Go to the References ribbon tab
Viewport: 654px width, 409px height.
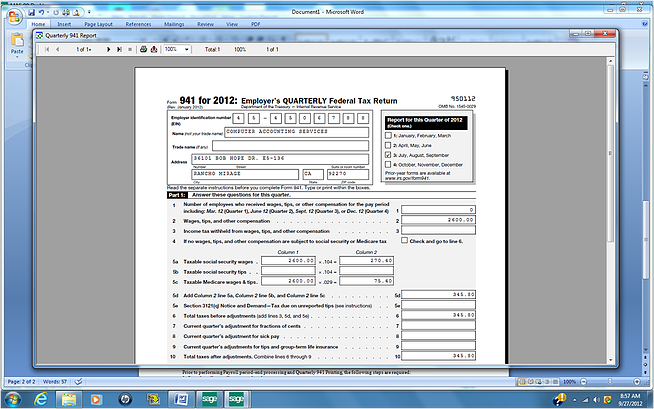(x=138, y=24)
